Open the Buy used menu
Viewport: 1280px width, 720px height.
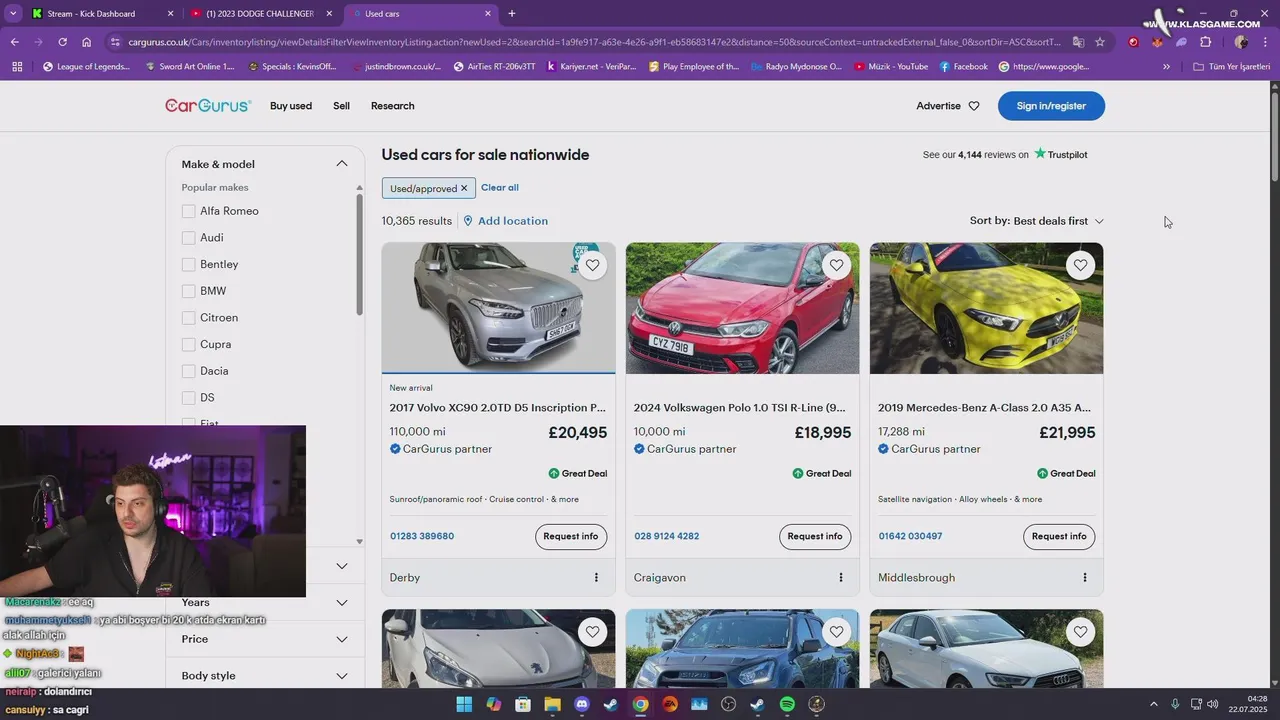pos(291,106)
